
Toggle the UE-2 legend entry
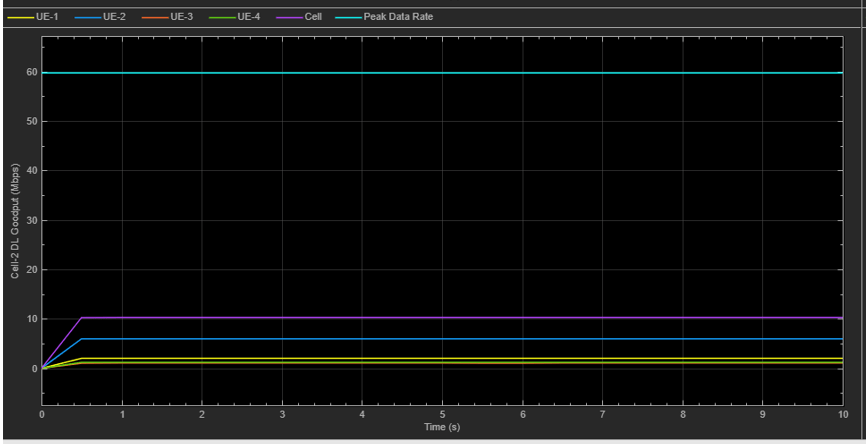click(x=100, y=17)
